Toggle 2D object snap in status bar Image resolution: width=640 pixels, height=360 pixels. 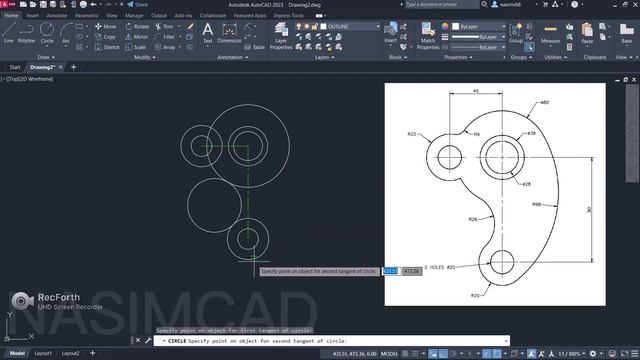[x=497, y=353]
